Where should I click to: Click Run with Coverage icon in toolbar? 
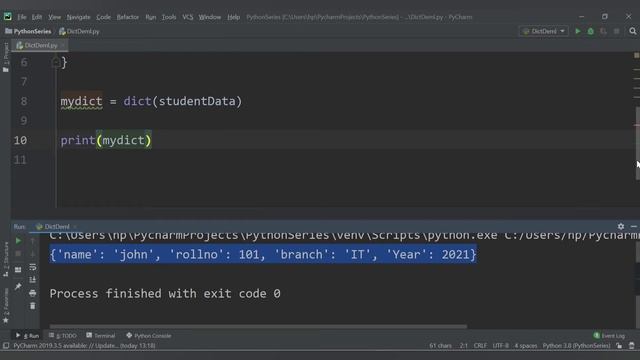[x=603, y=31]
